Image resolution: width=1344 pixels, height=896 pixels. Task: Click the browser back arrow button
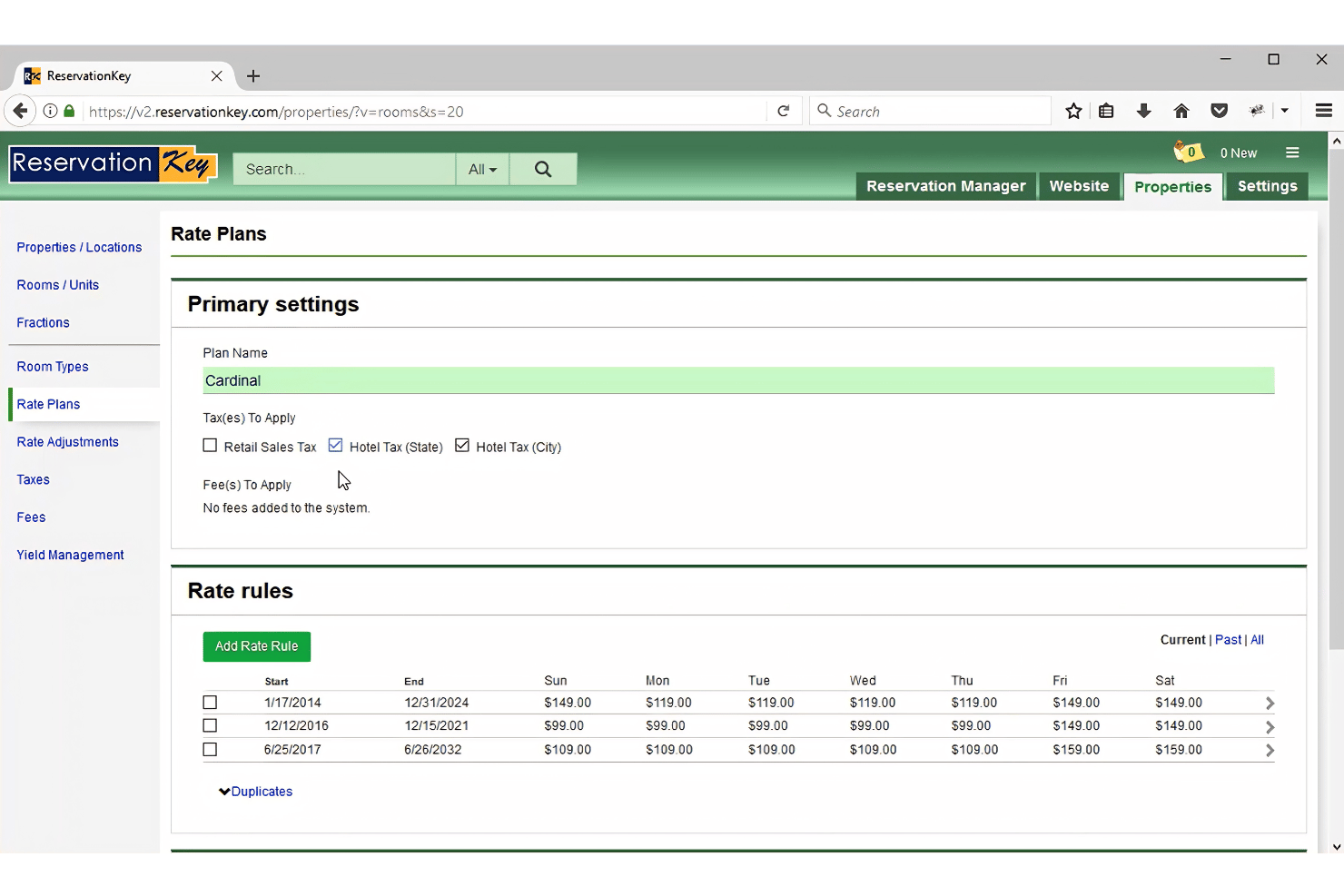20,111
